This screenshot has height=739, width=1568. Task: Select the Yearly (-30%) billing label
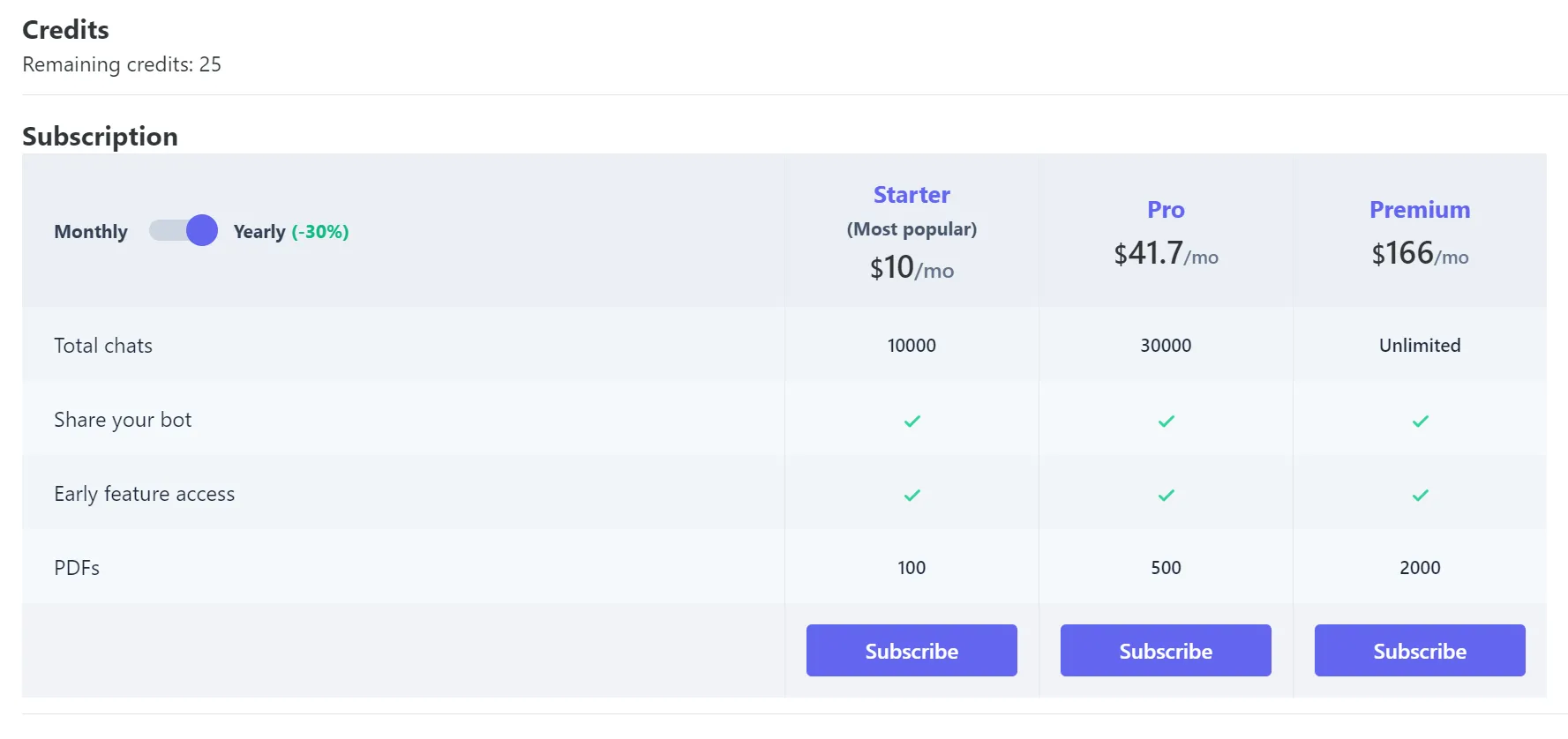pyautogui.click(x=290, y=232)
